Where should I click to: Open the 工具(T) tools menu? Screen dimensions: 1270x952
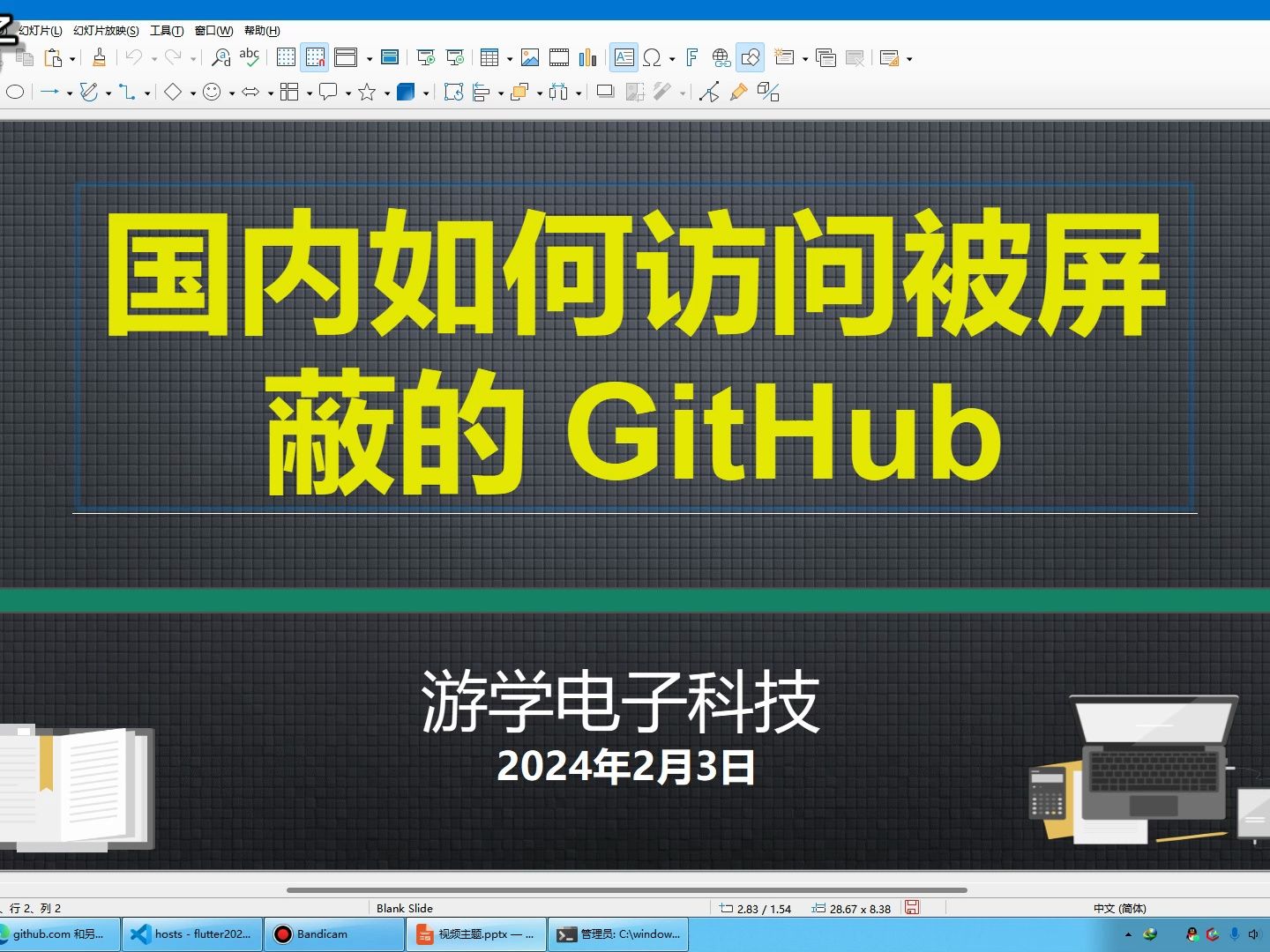pos(167,31)
